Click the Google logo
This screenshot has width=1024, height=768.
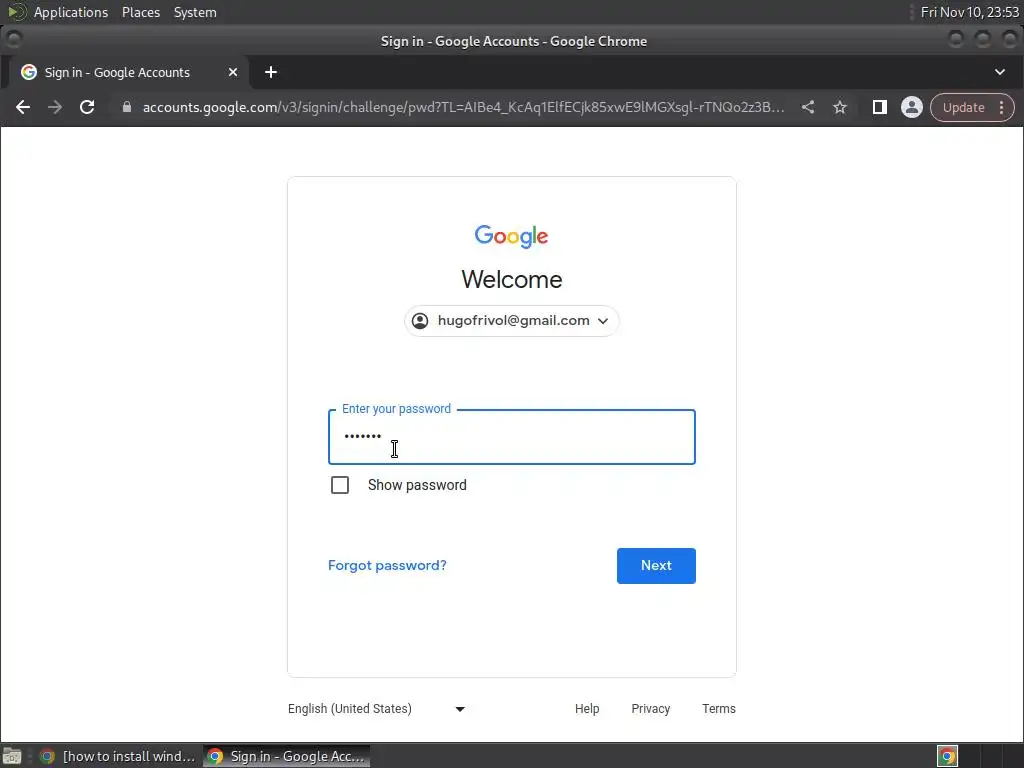pyautogui.click(x=511, y=236)
